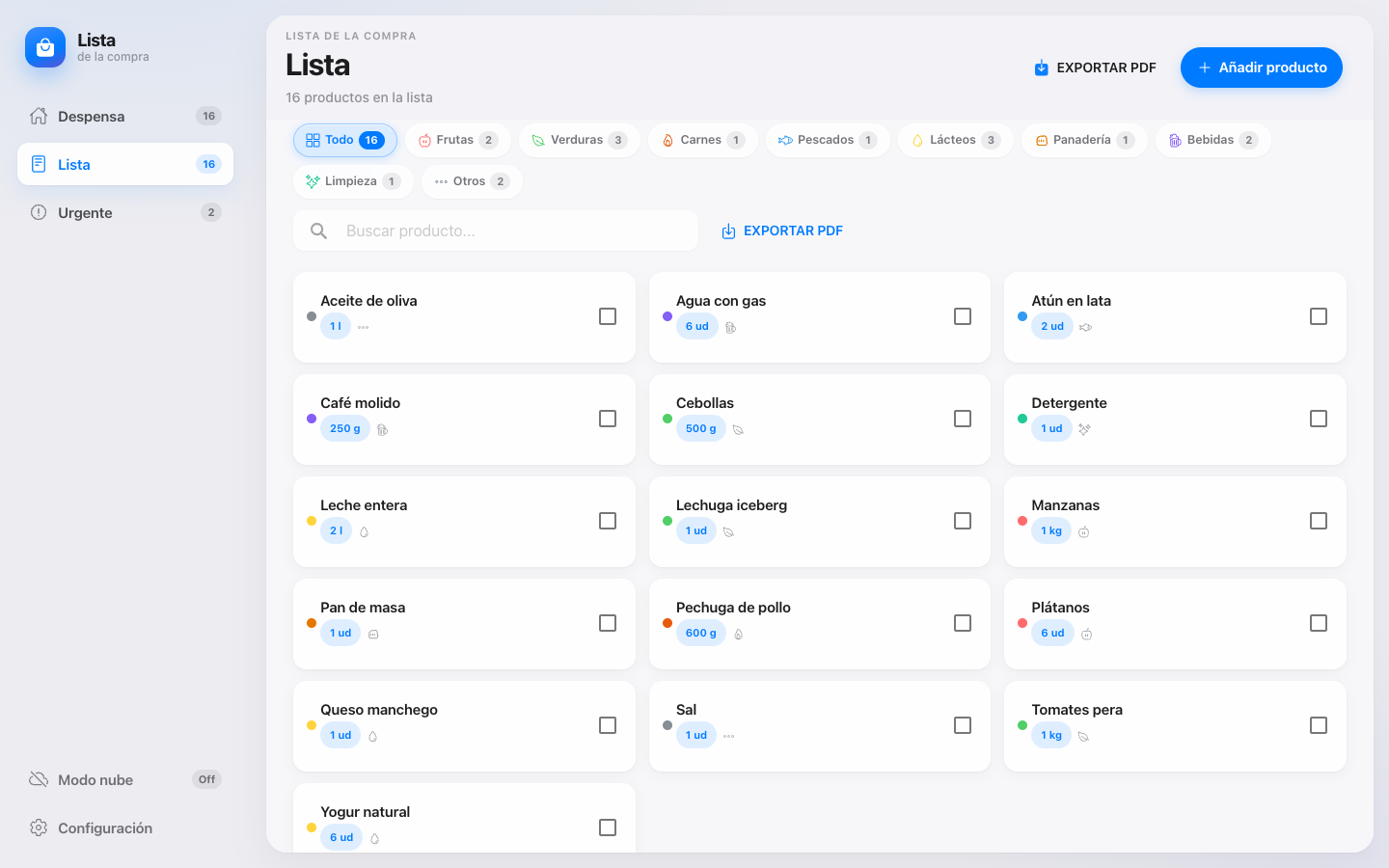The width and height of the screenshot is (1389, 868).
Task: Click the bread icon on Pan de masa
Action: pos(373,634)
